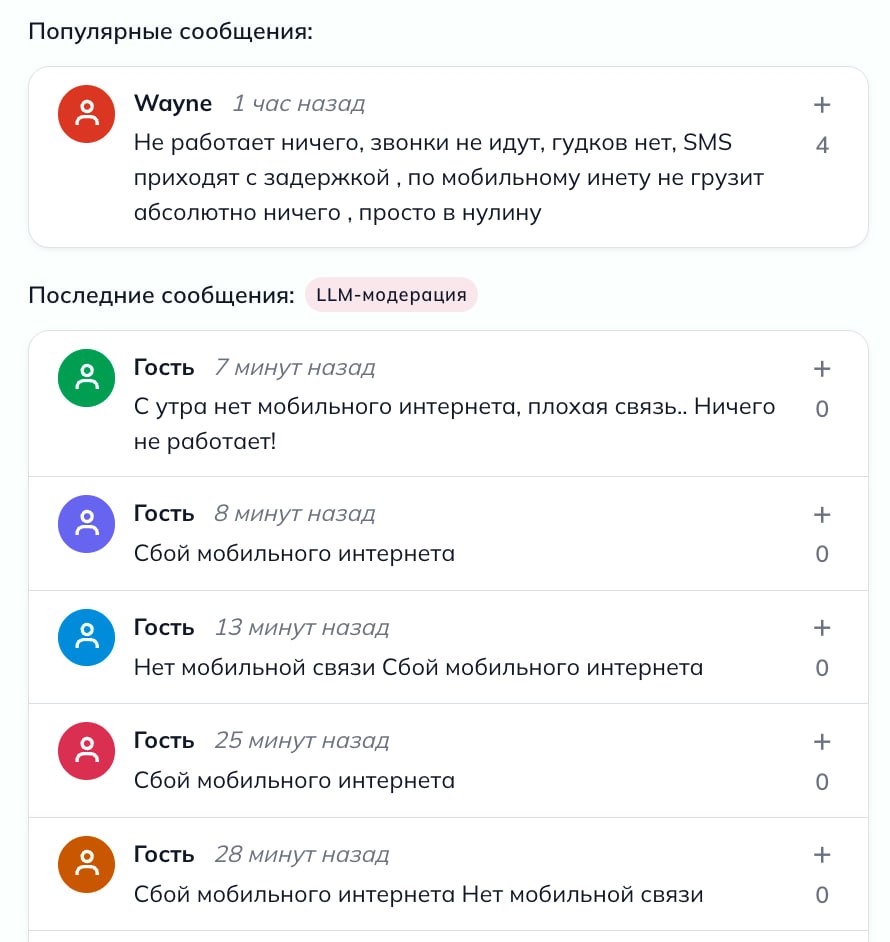The image size is (890, 942).
Task: Select the purple guest avatar
Action: (x=88, y=523)
